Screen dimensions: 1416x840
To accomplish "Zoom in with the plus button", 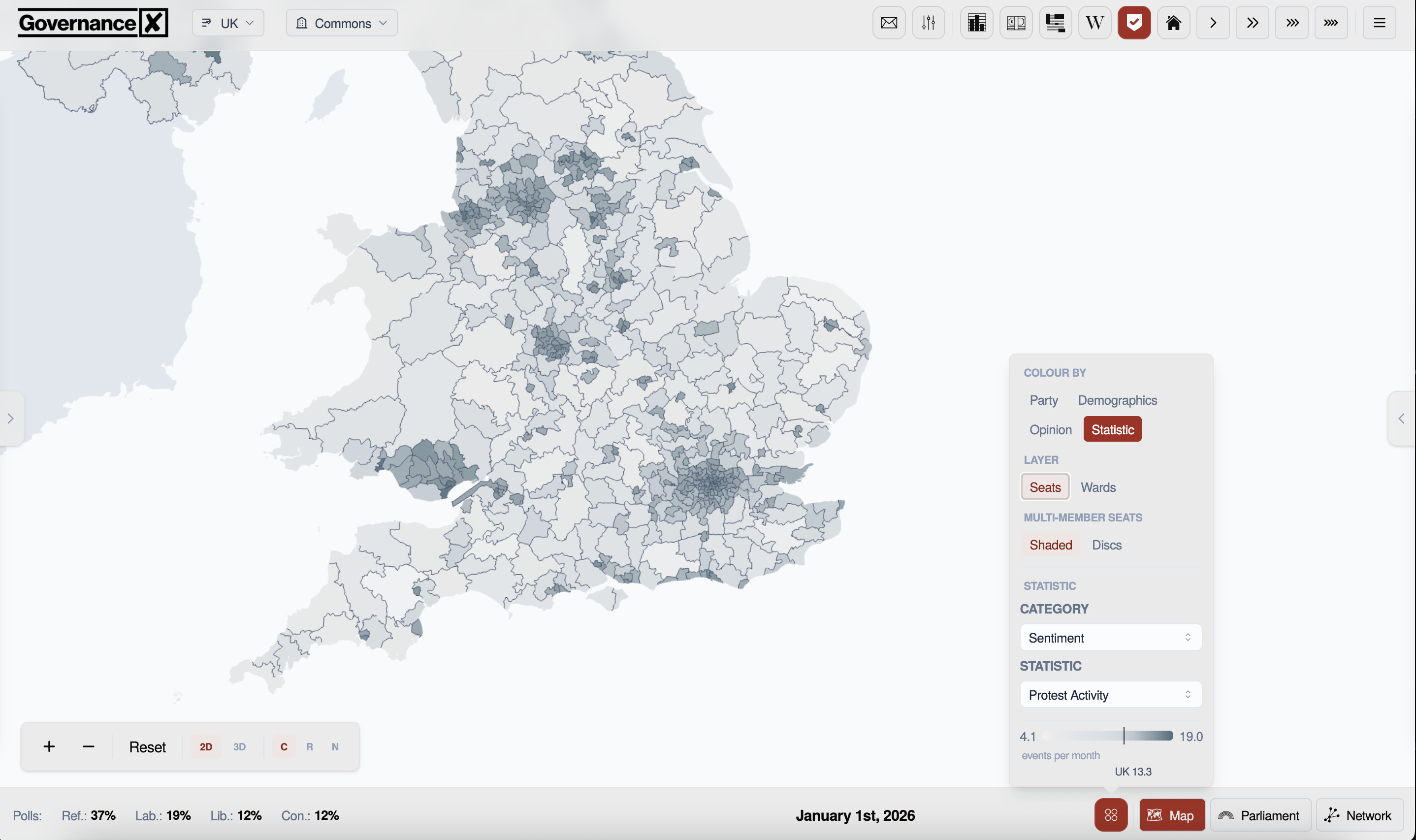I will point(49,746).
